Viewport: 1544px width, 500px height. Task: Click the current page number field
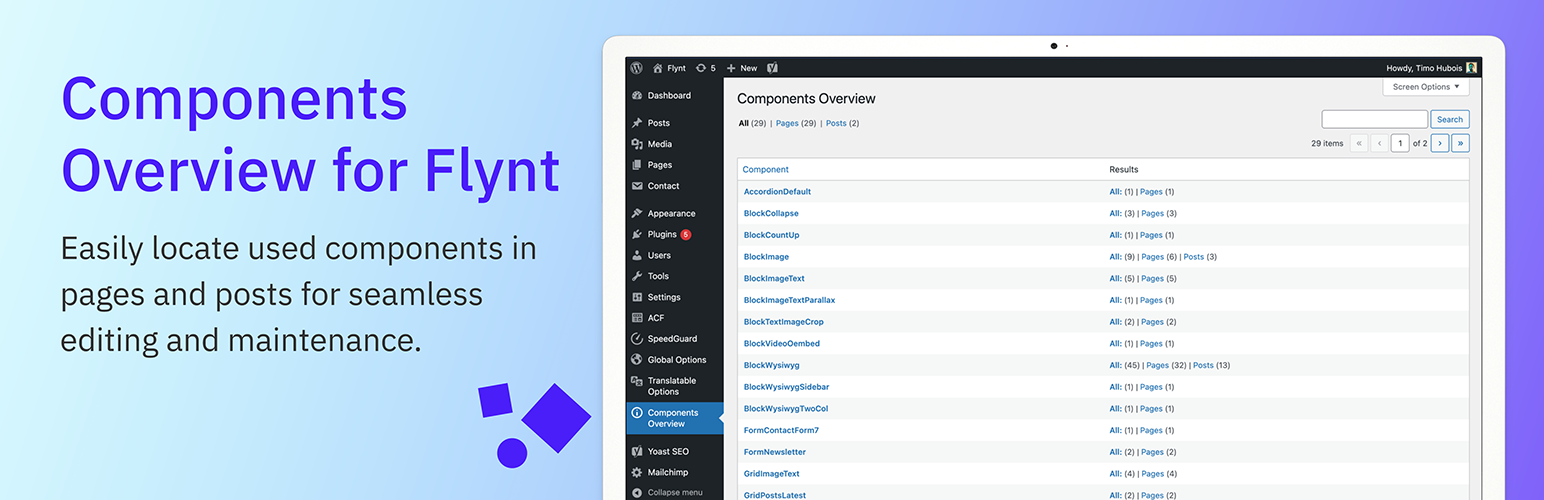pos(1400,143)
